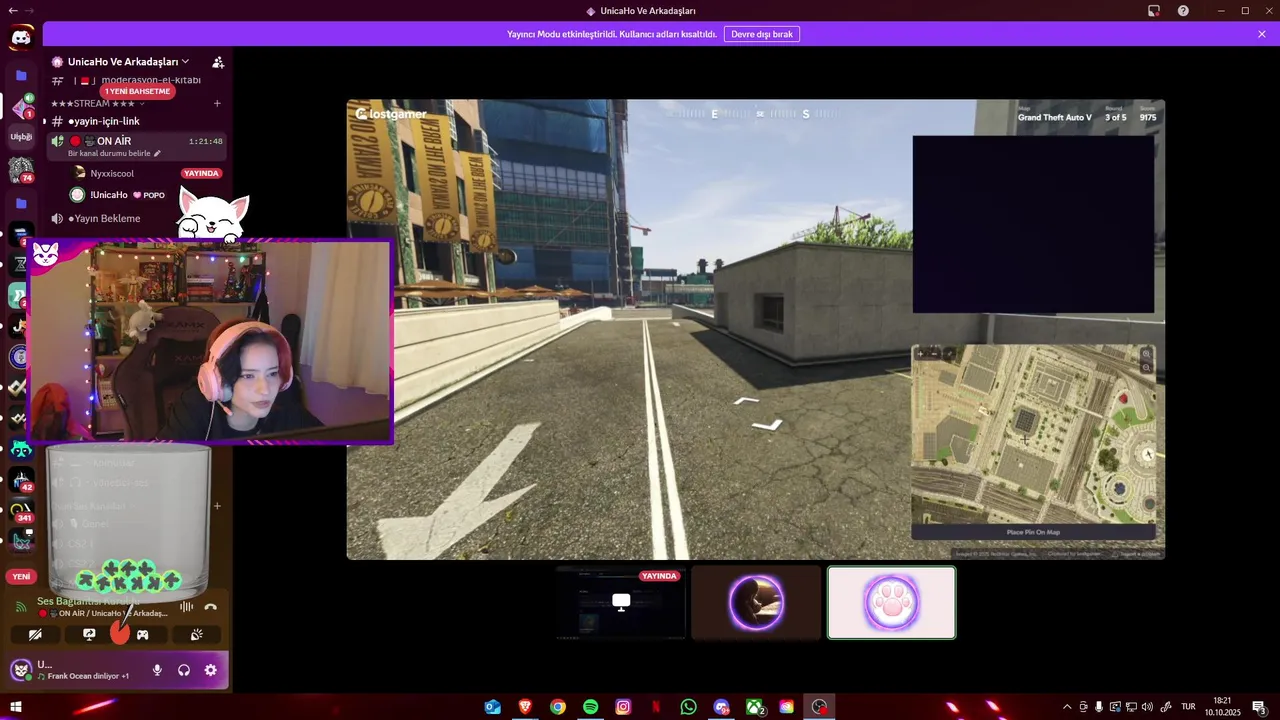Image resolution: width=1280 pixels, height=720 pixels.
Task: Deafen with the headphones icon
Action: 184,670
